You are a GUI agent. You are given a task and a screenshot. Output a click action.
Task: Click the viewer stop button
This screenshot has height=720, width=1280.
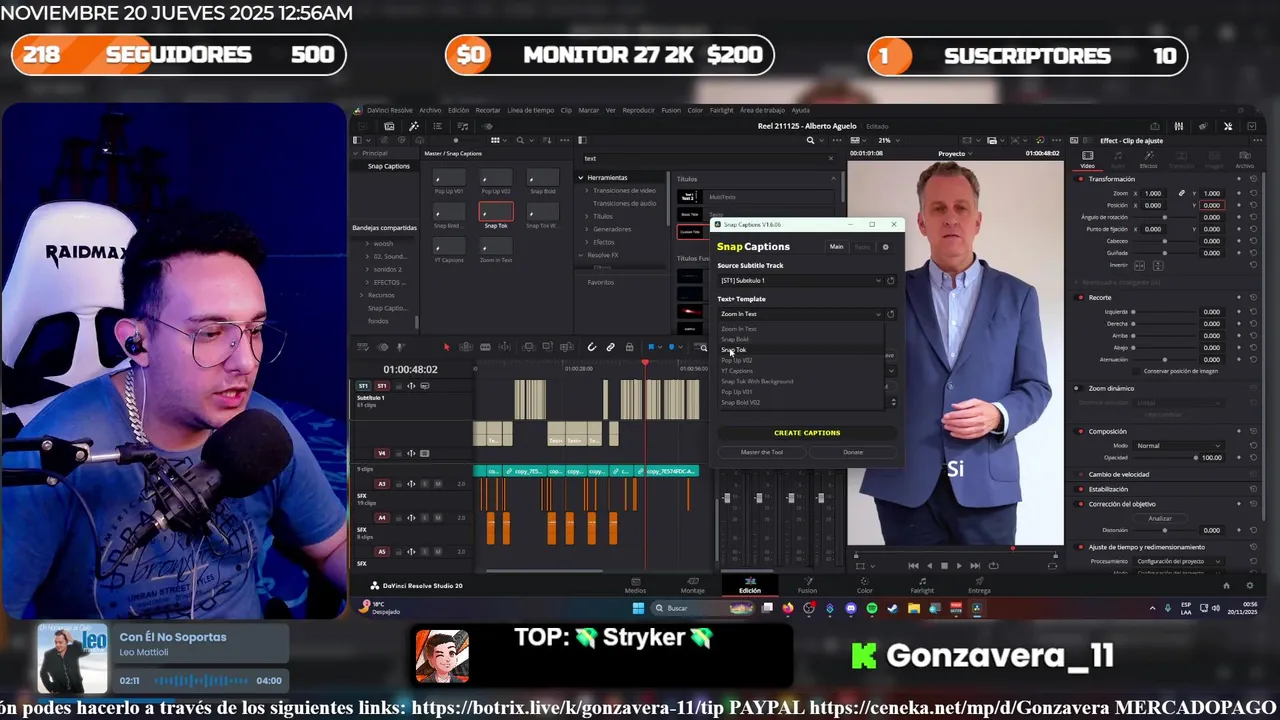[944, 566]
